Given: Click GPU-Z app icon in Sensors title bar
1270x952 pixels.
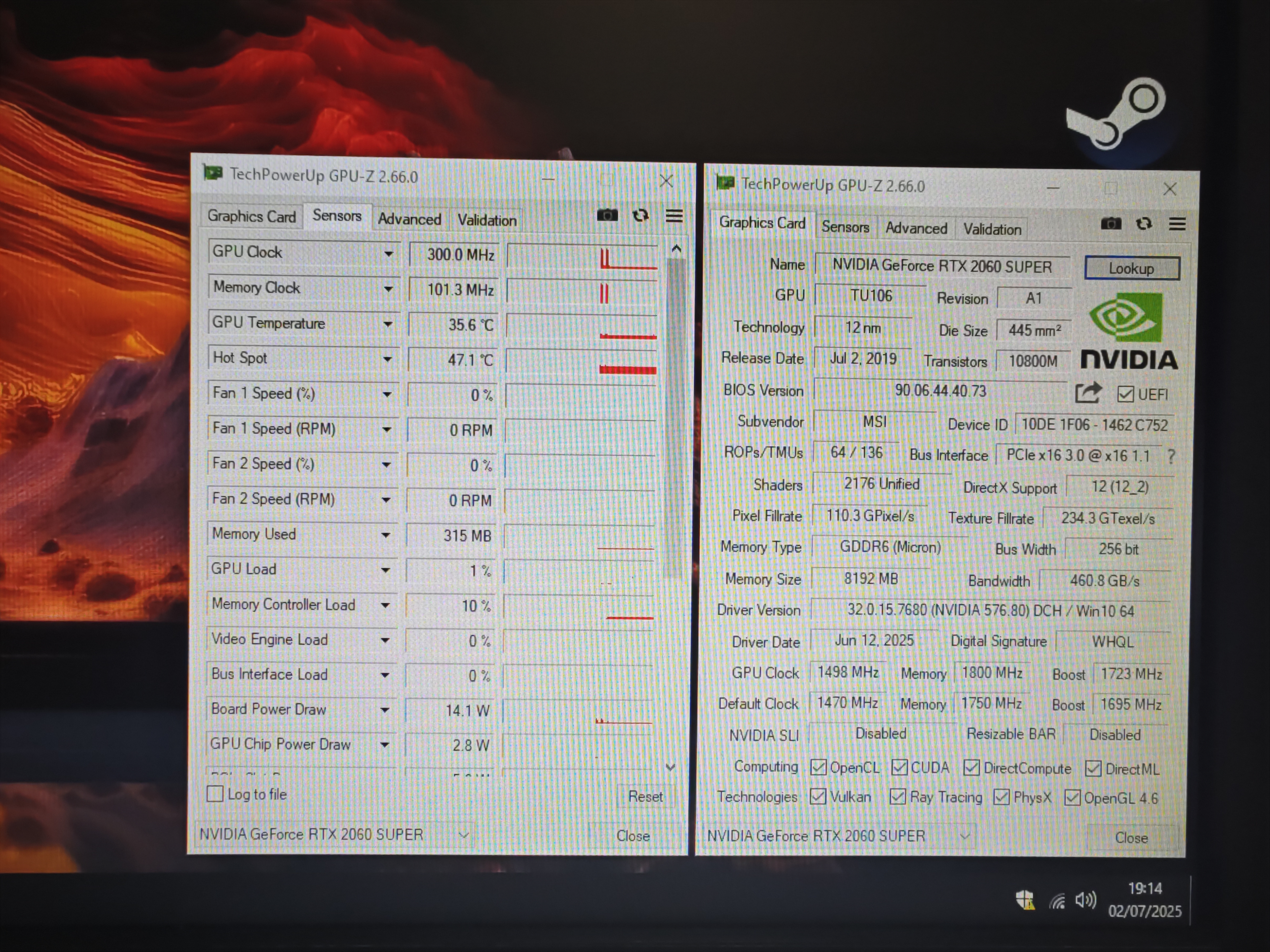Looking at the screenshot, I should coord(212,172).
